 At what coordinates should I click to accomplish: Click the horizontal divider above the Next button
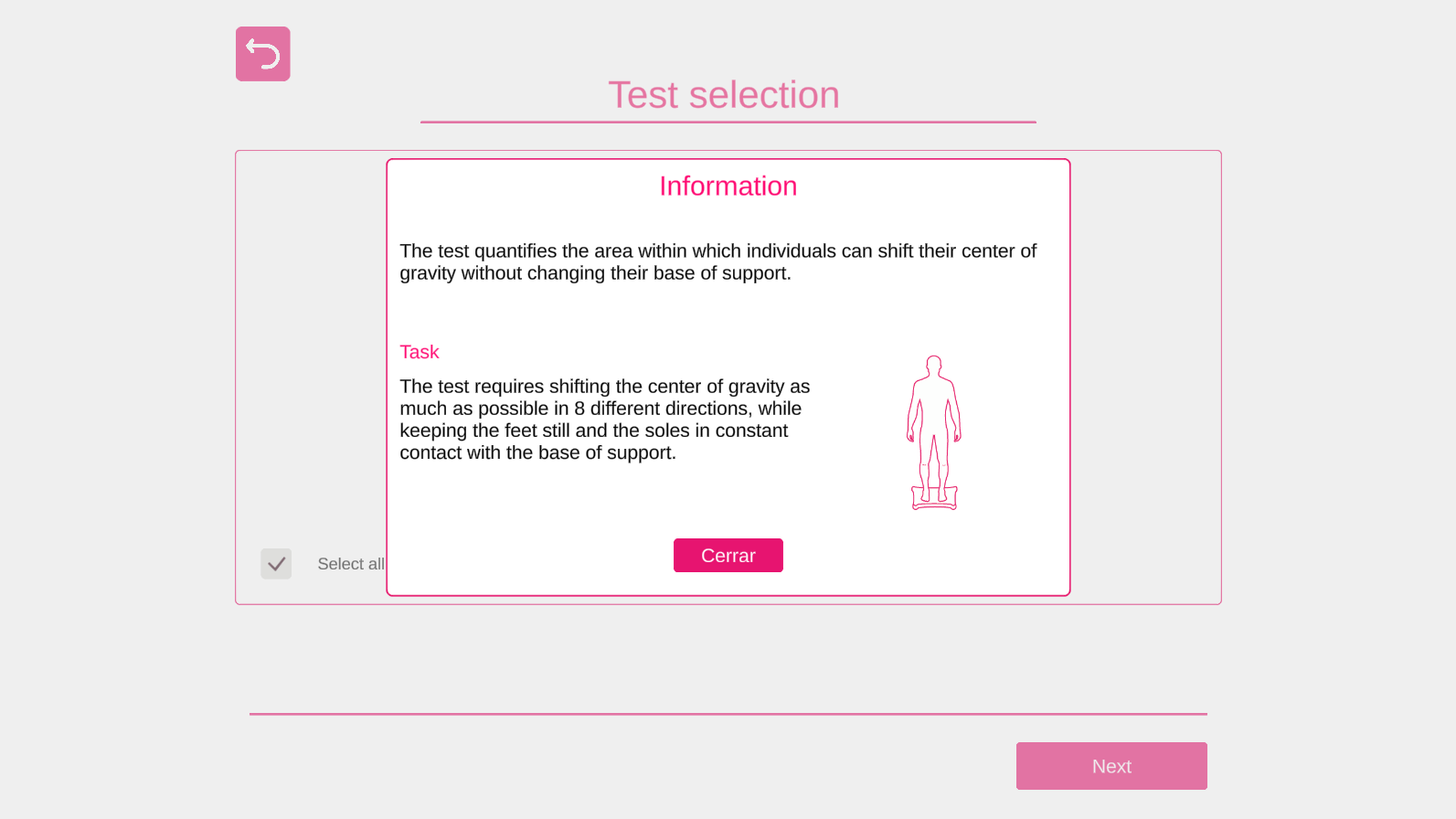tap(728, 714)
